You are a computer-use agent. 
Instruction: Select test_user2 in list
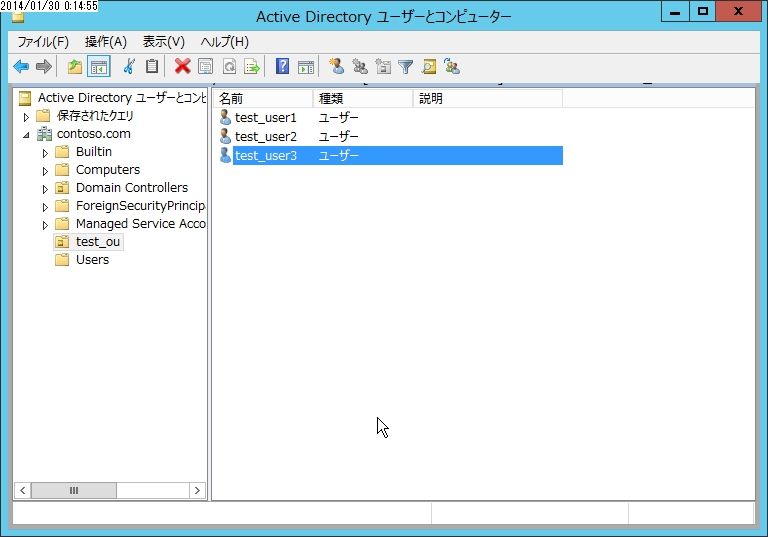click(x=265, y=136)
